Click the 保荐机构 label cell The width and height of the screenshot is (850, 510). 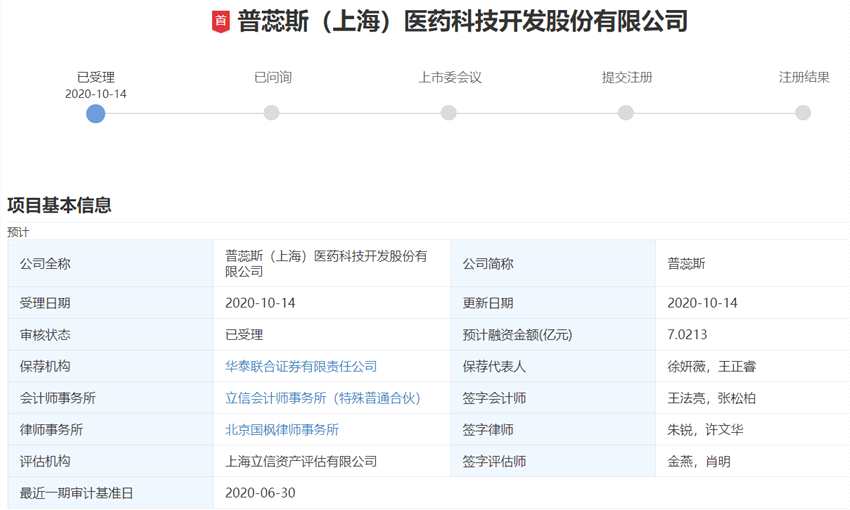tap(111, 366)
